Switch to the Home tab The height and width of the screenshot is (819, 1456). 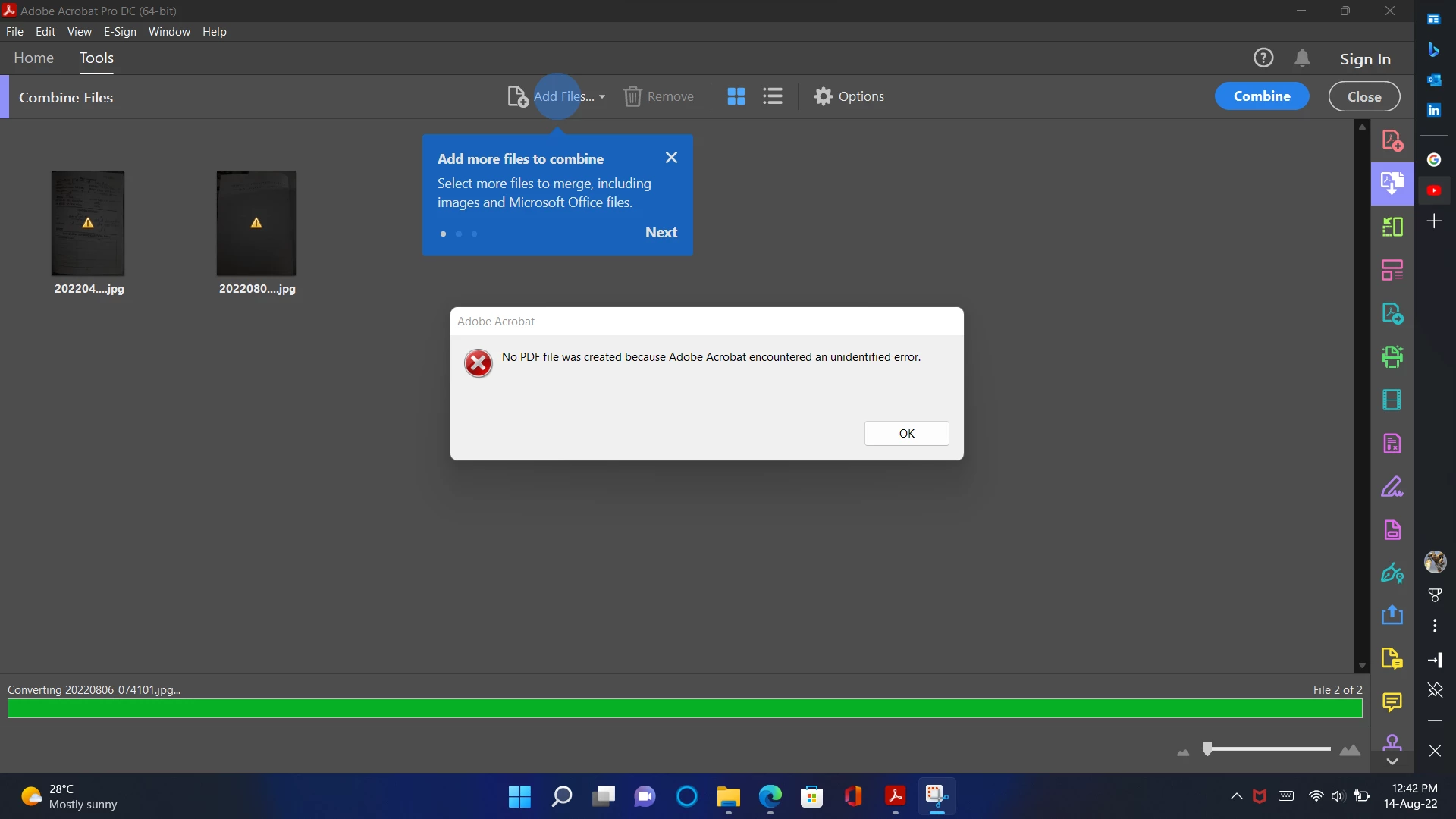[33, 58]
